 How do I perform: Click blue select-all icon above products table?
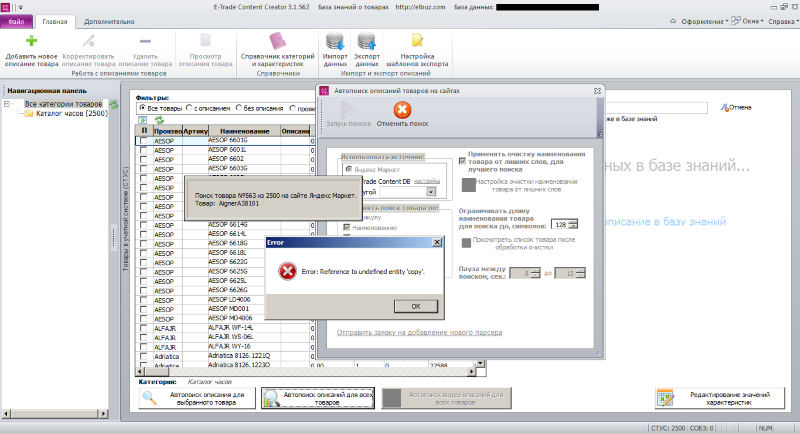[x=142, y=120]
